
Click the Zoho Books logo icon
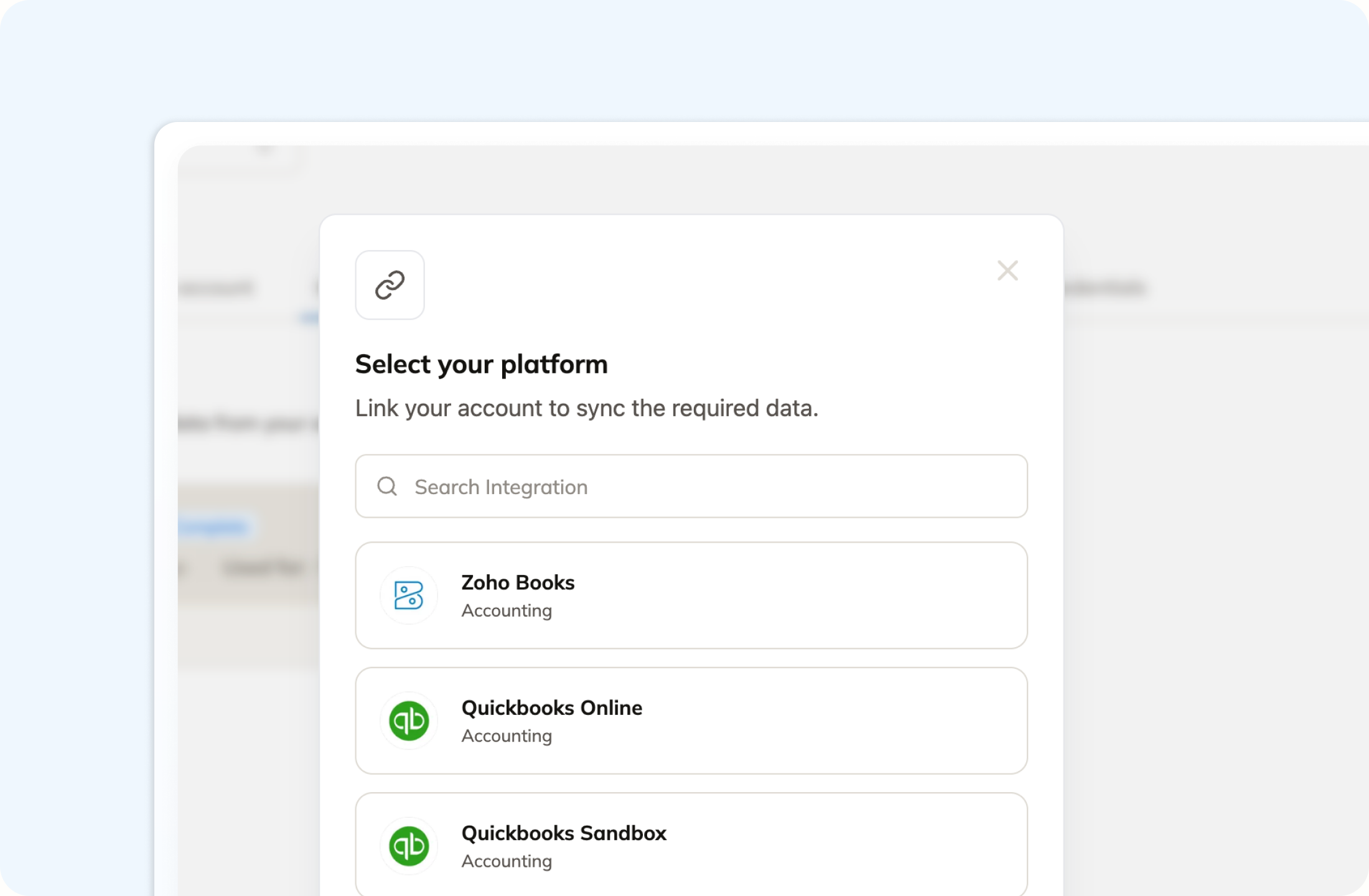coord(409,595)
